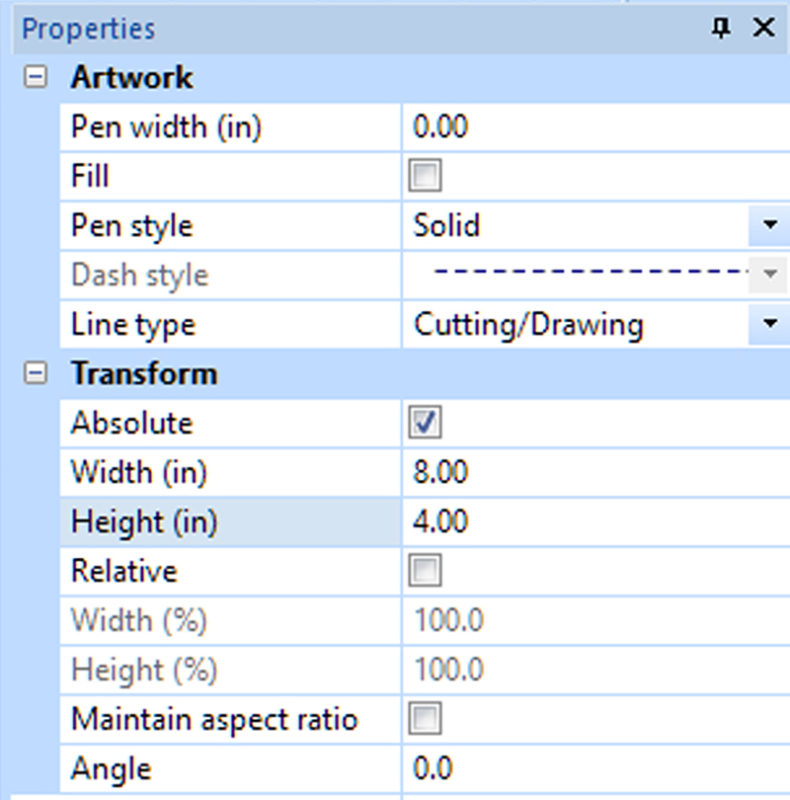
Task: Select the Pen style property label
Action: [131, 226]
